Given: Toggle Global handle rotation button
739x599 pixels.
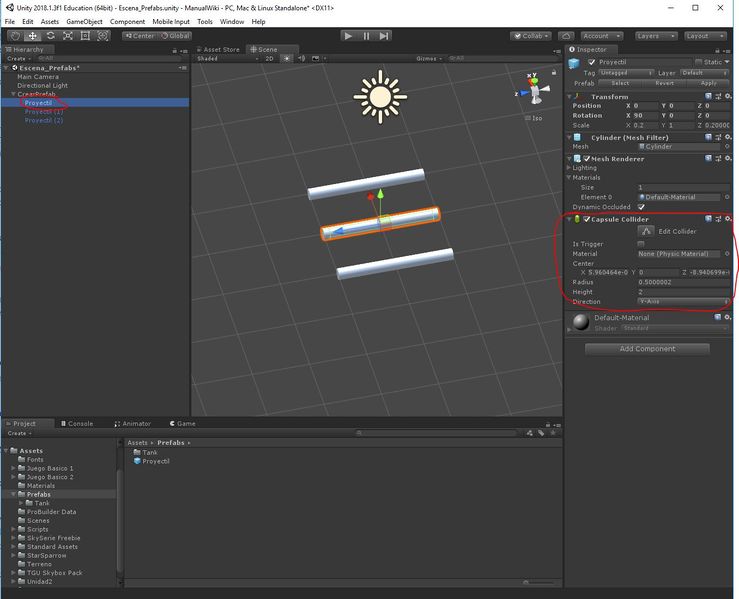Looking at the screenshot, I should (175, 36).
